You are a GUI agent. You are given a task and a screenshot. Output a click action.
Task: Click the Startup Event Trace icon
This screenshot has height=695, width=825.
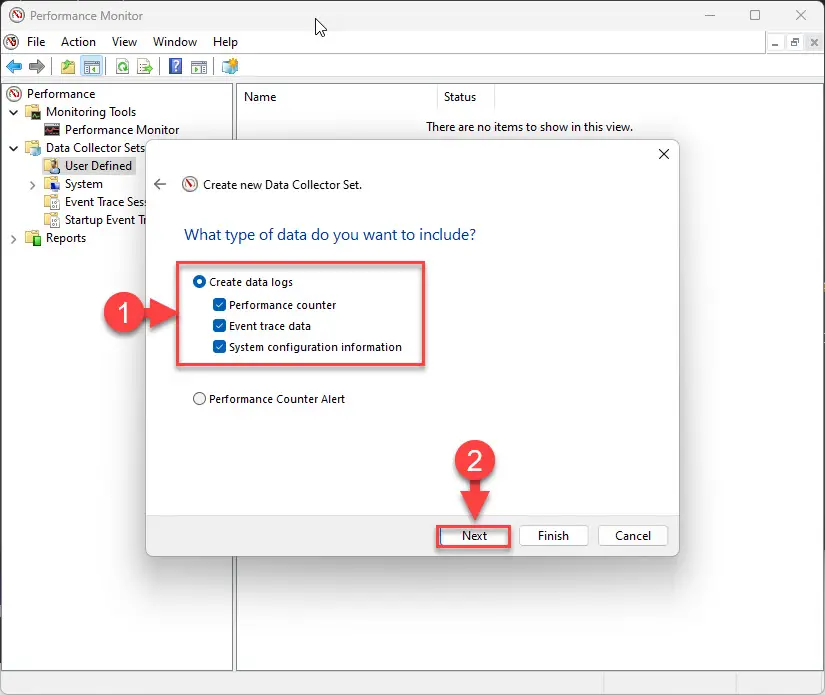pyautogui.click(x=52, y=220)
